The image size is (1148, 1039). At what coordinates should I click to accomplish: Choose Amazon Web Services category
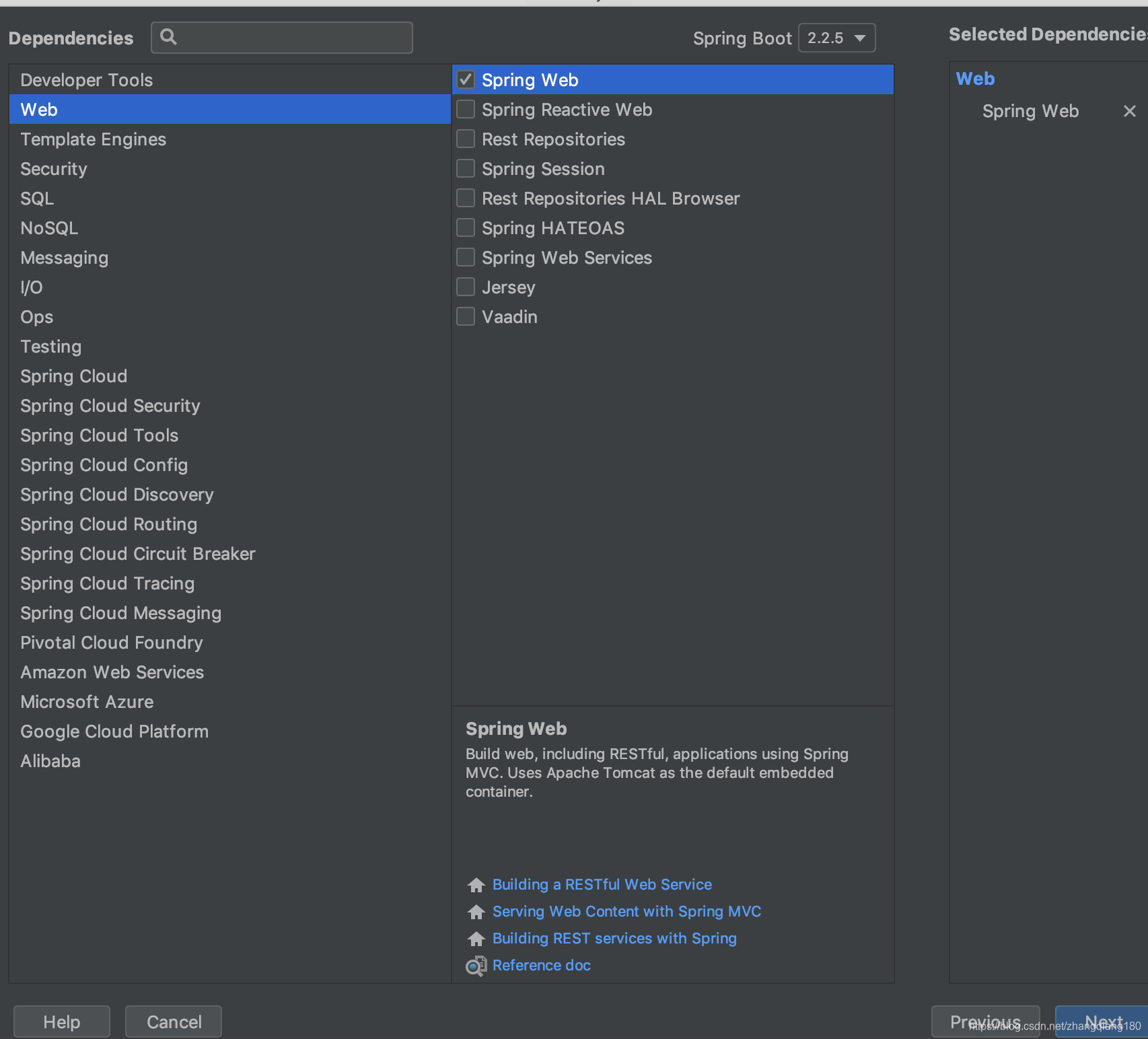click(229, 672)
